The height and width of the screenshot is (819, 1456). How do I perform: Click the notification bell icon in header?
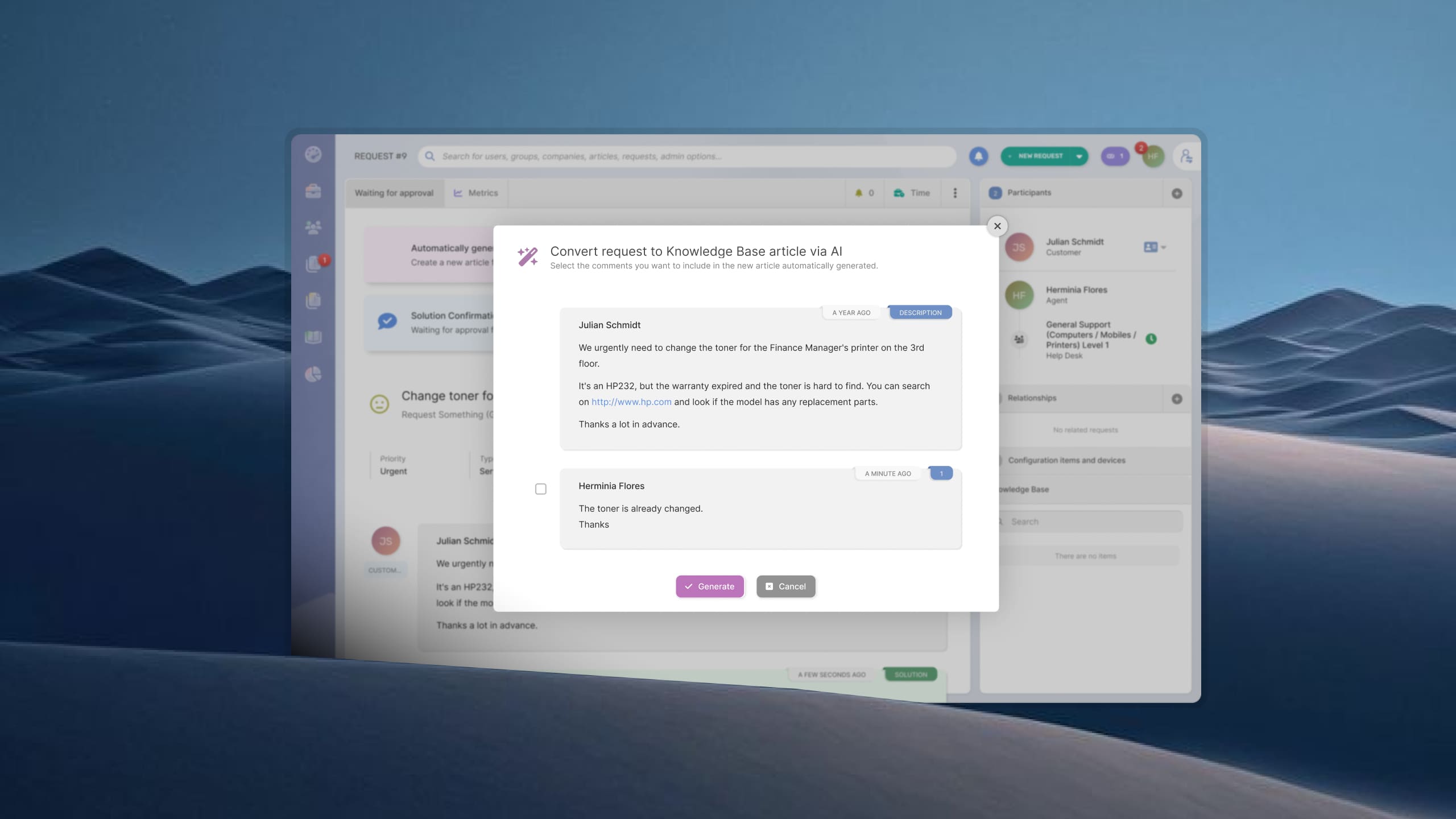click(x=978, y=156)
